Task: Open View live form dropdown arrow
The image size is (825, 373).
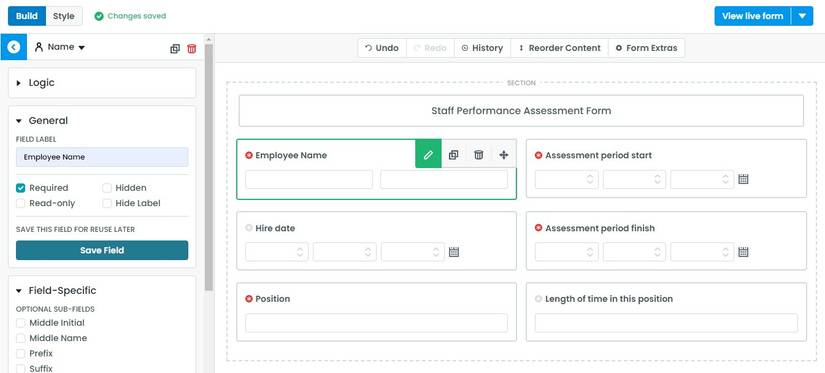Action: click(802, 16)
